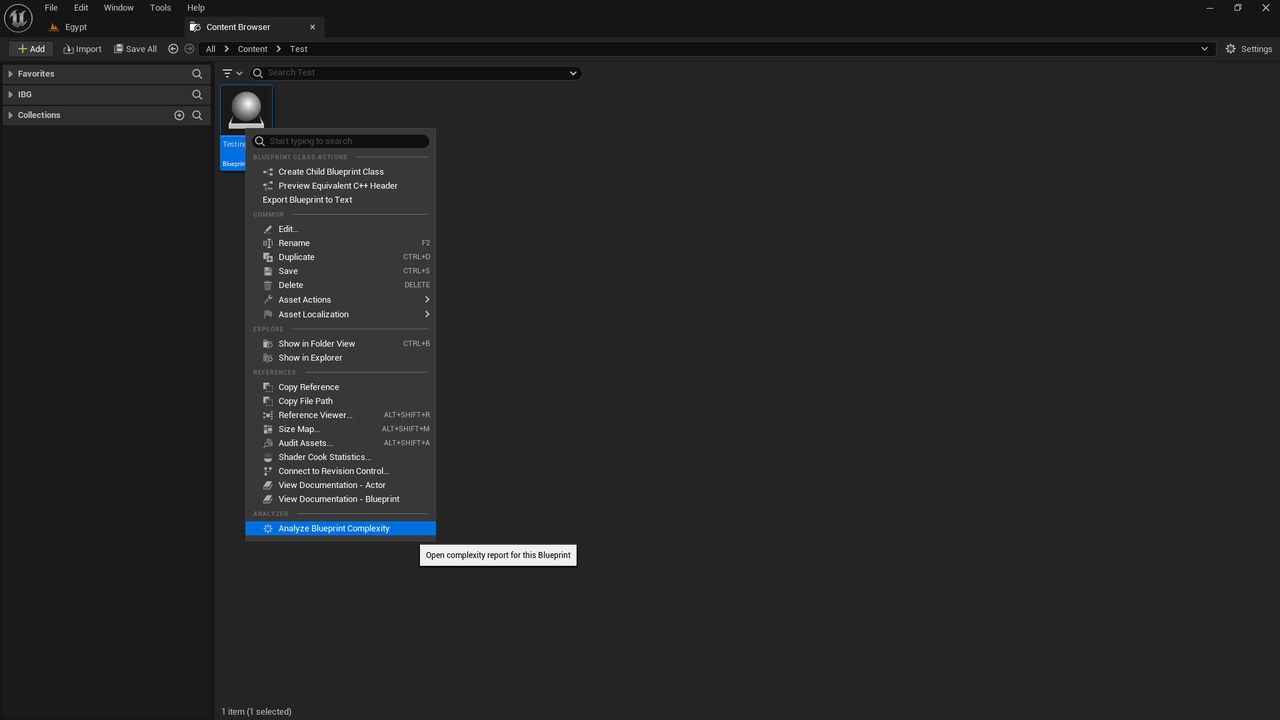Screen dimensions: 1280x720
Task: Open path history dropdown arrow
Action: [1204, 49]
